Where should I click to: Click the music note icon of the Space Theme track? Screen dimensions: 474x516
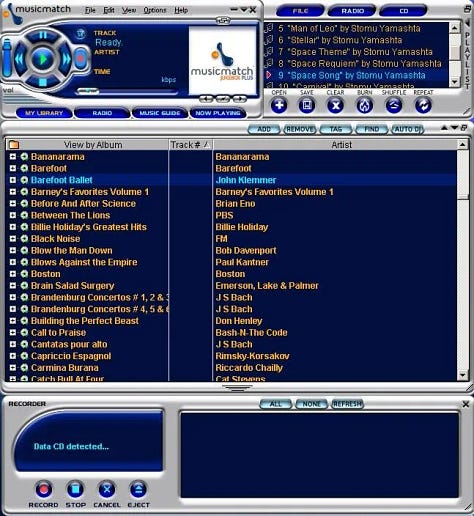pyautogui.click(x=269, y=52)
